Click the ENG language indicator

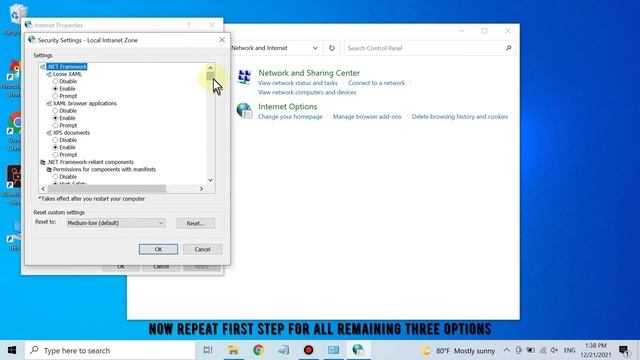[569, 350]
